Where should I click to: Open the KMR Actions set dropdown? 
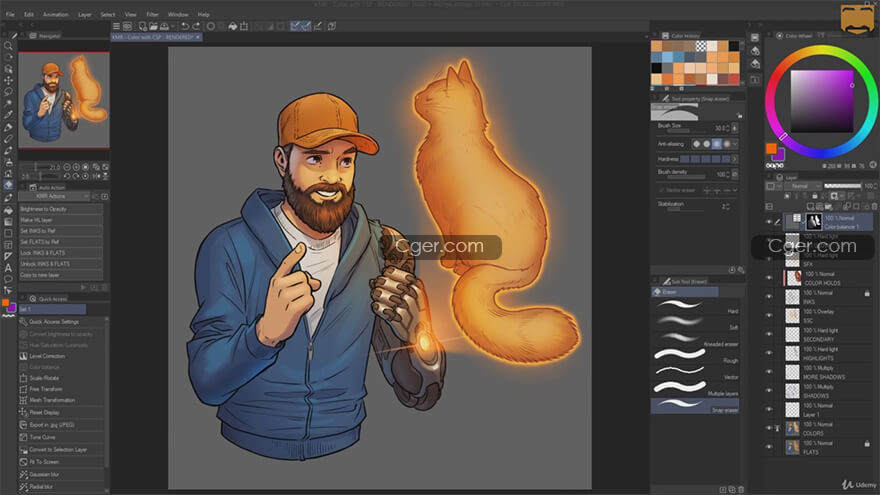[x=62, y=196]
